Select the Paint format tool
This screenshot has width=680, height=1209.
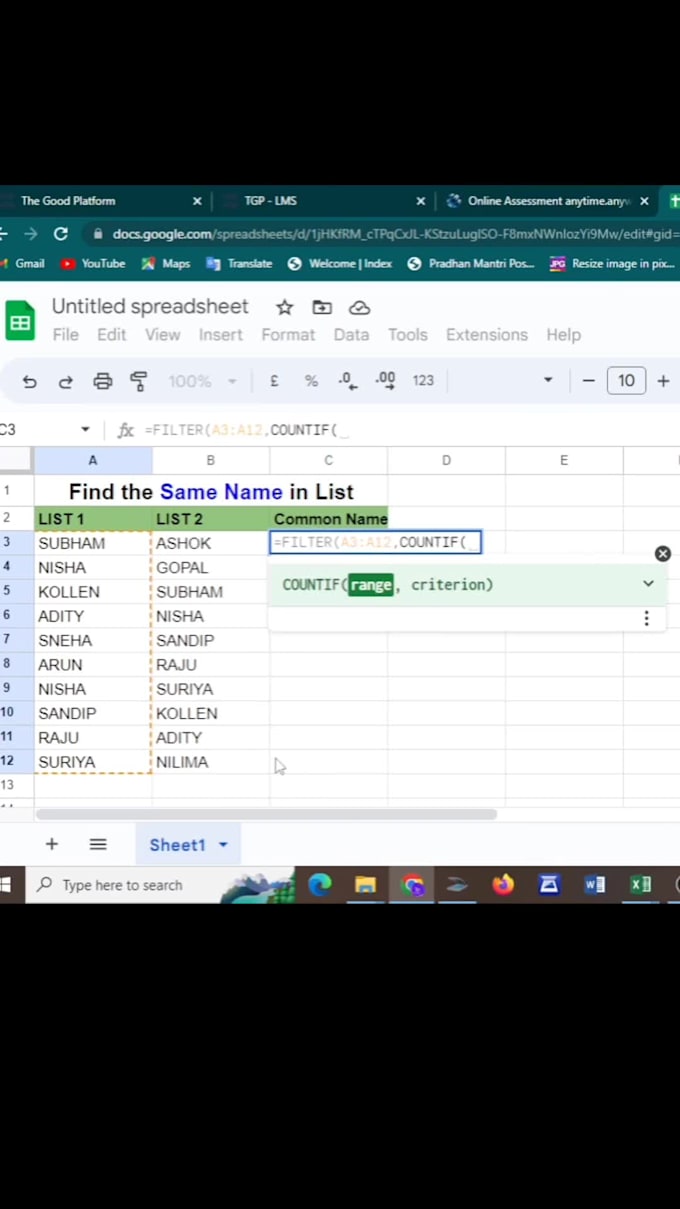[139, 381]
